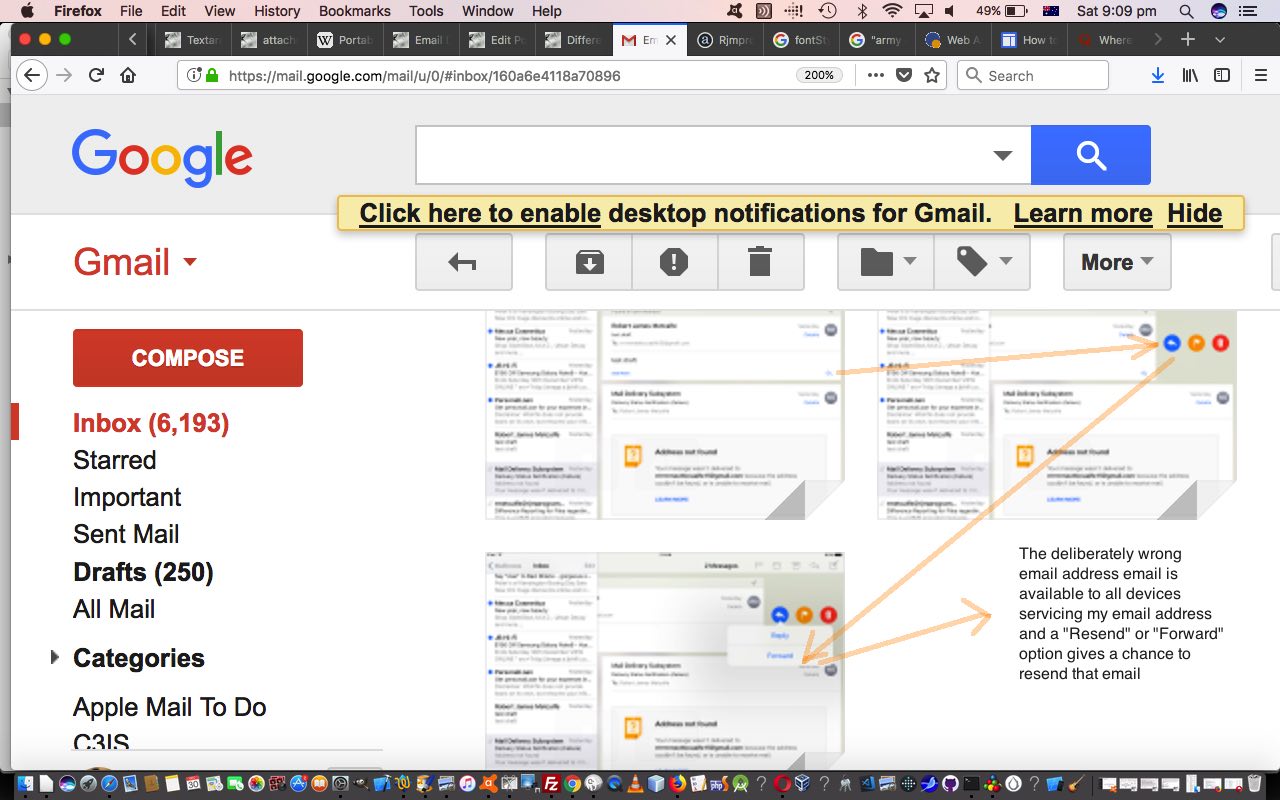Show site information lock icon
The width and height of the screenshot is (1280, 800).
pos(211,75)
